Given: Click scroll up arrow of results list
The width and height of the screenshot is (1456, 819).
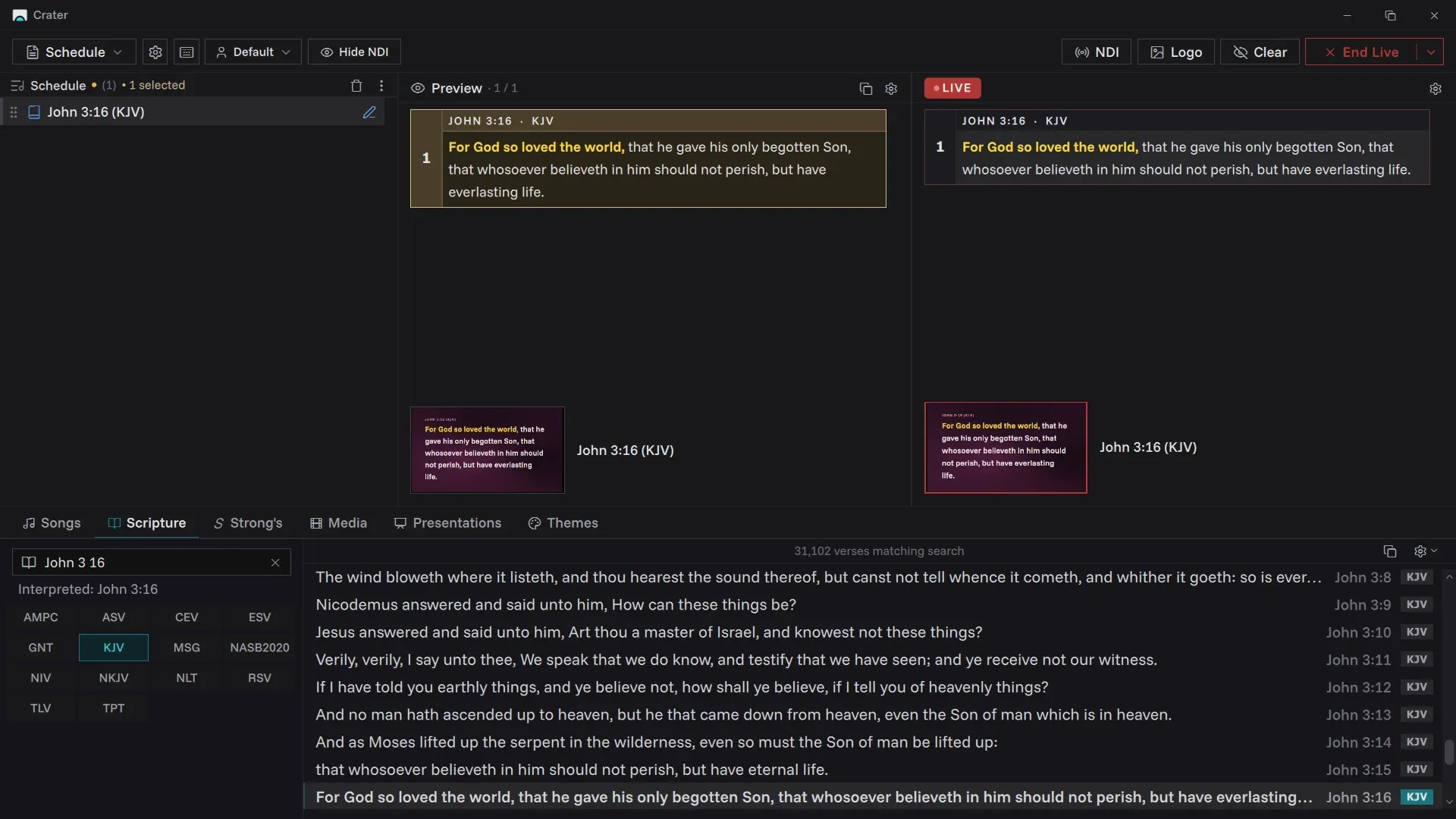Looking at the screenshot, I should click(1449, 577).
